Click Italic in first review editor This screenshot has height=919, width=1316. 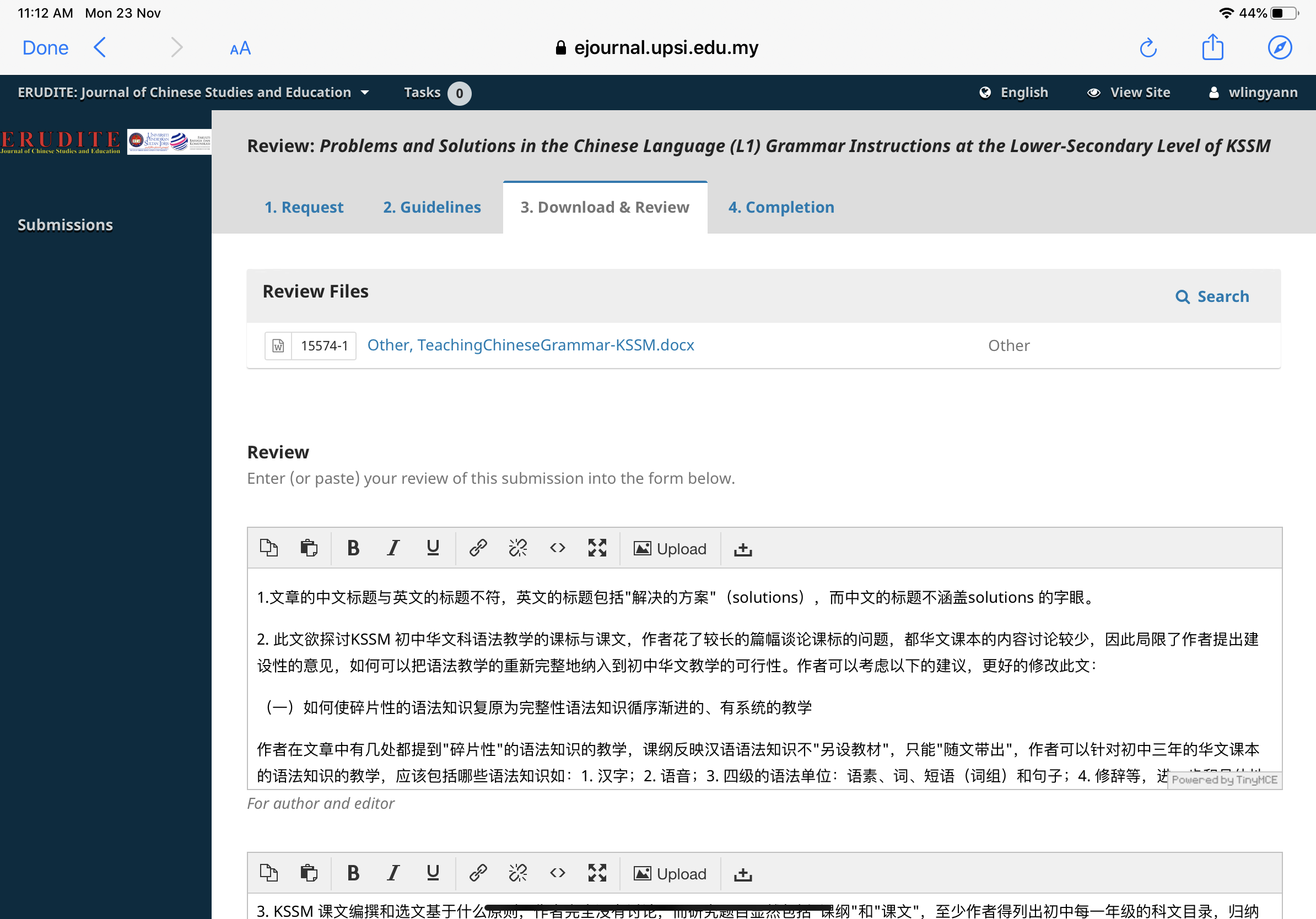tap(392, 548)
